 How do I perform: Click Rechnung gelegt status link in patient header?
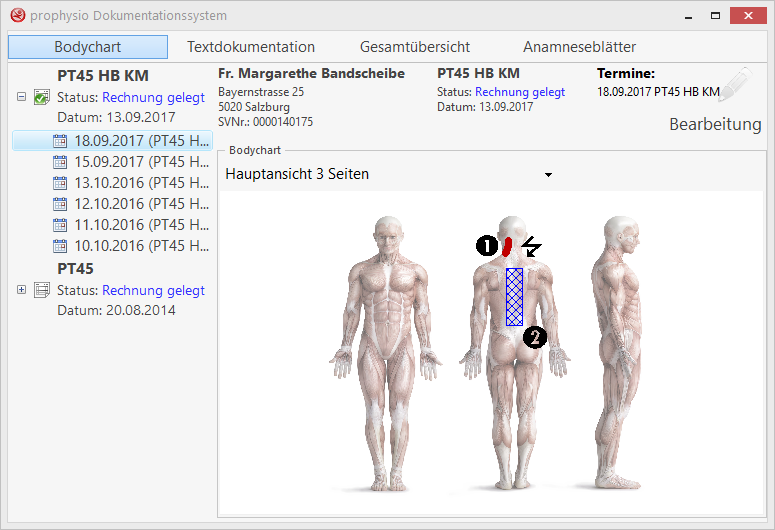coord(519,92)
